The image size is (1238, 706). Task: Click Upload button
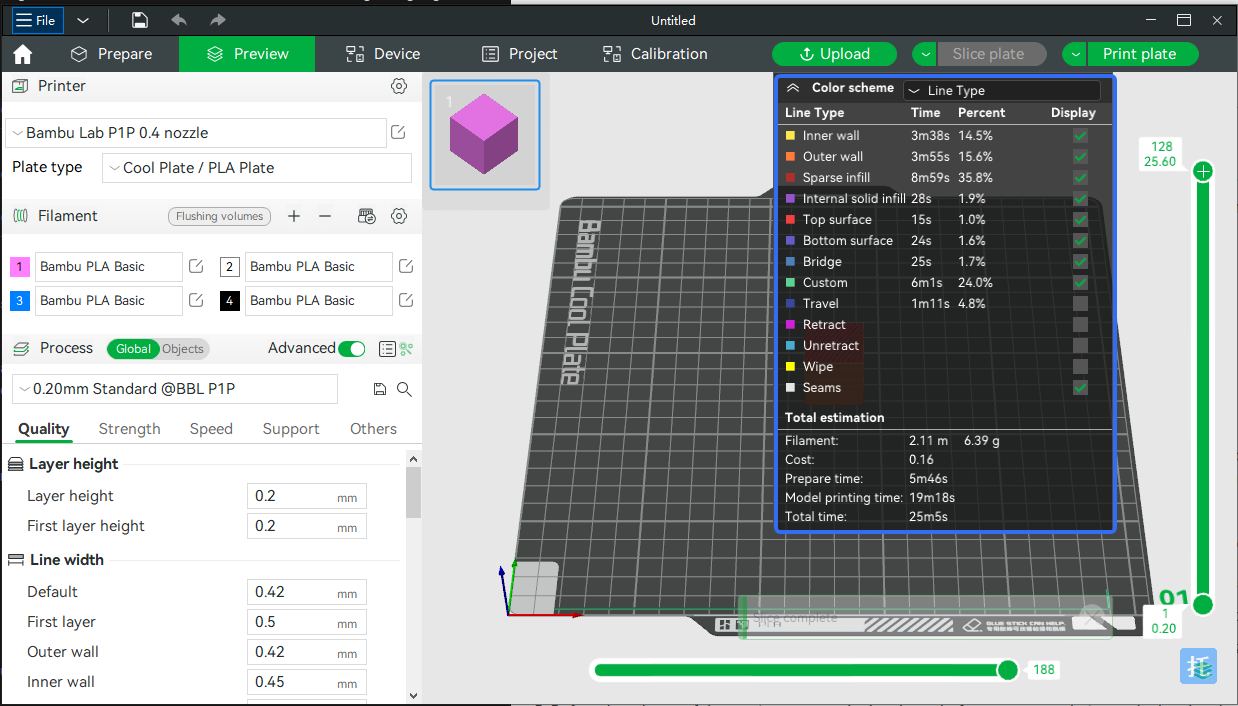tap(835, 54)
